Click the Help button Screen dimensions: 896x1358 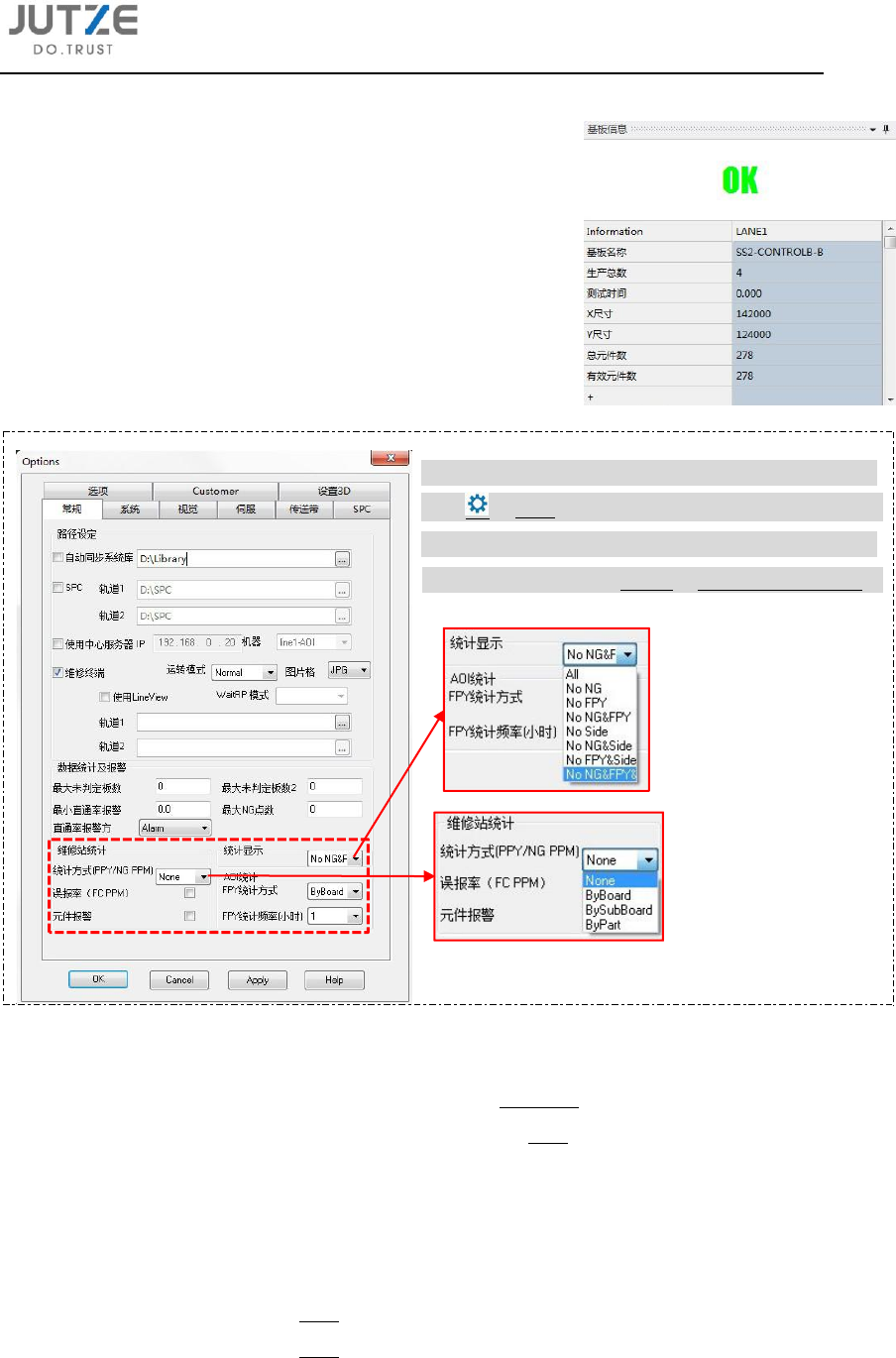(x=334, y=979)
